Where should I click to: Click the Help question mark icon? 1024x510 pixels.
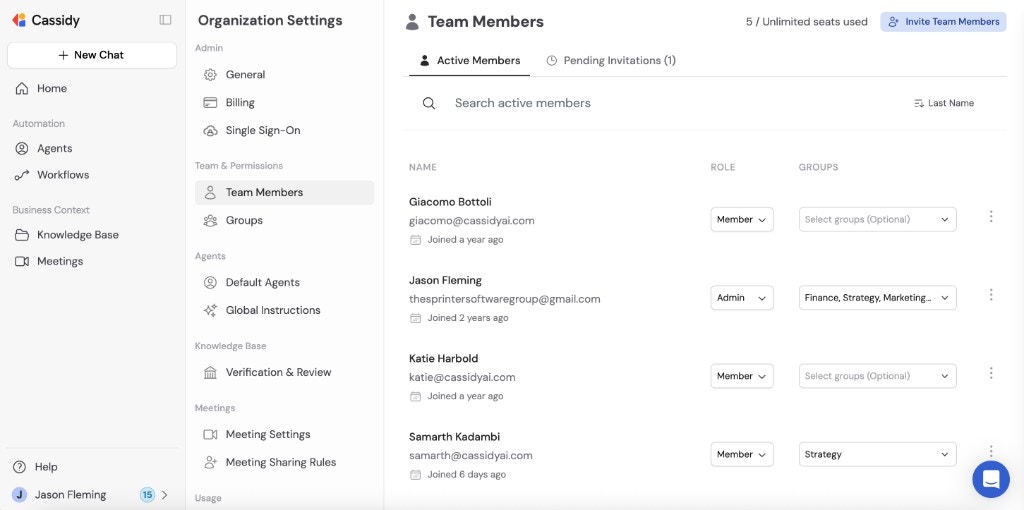point(20,467)
